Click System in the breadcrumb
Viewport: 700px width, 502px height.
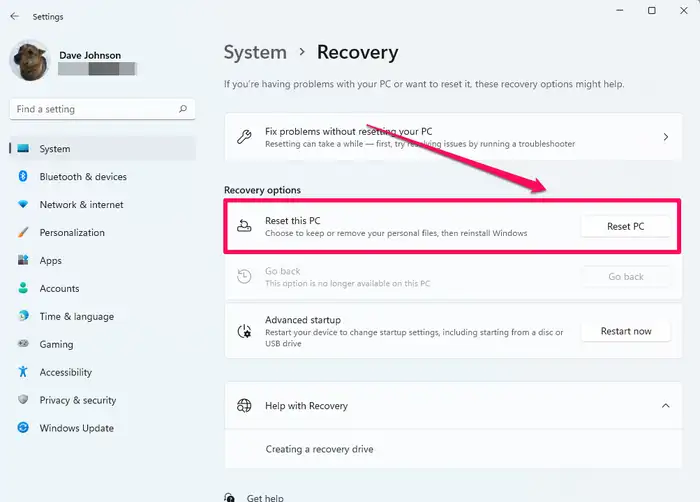255,53
